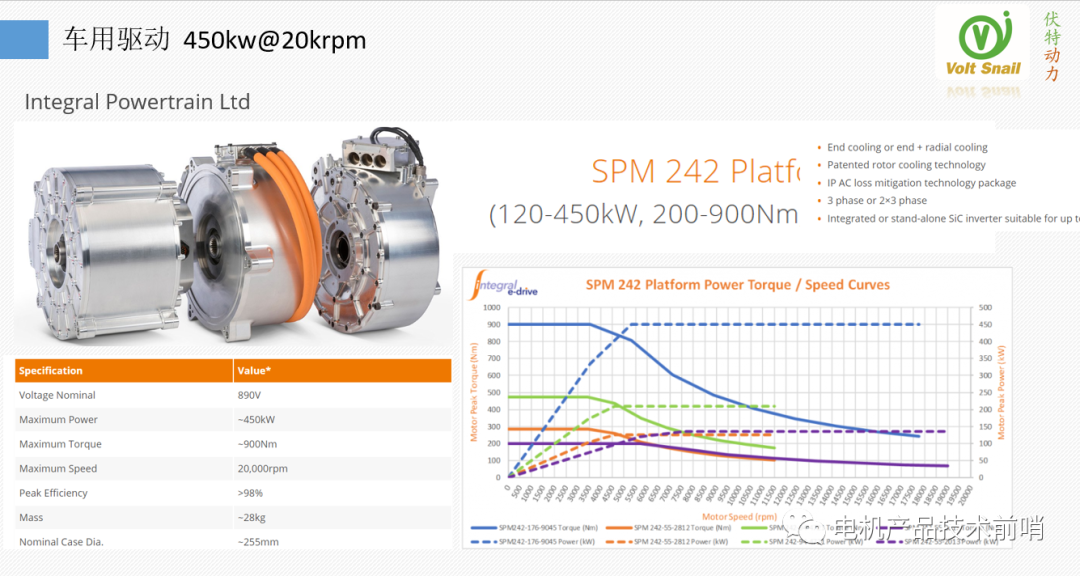Select the 'Peak Efficiency' row label
The width and height of the screenshot is (1080, 576).
[x=53, y=493]
